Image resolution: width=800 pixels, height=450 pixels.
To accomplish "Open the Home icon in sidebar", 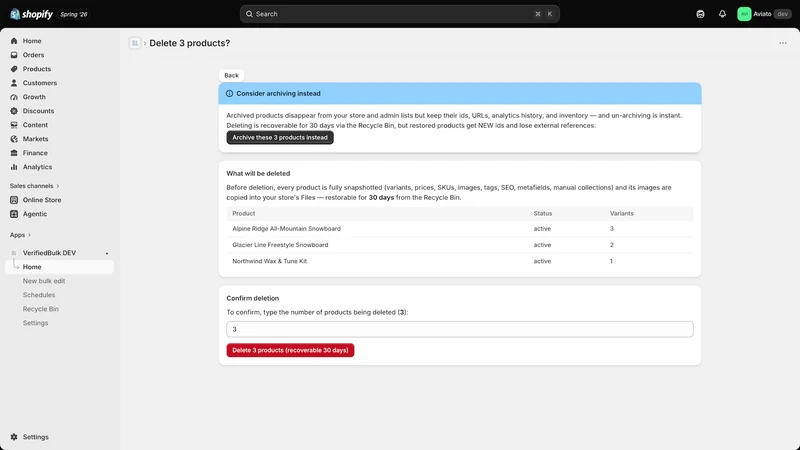I will click(x=14, y=41).
